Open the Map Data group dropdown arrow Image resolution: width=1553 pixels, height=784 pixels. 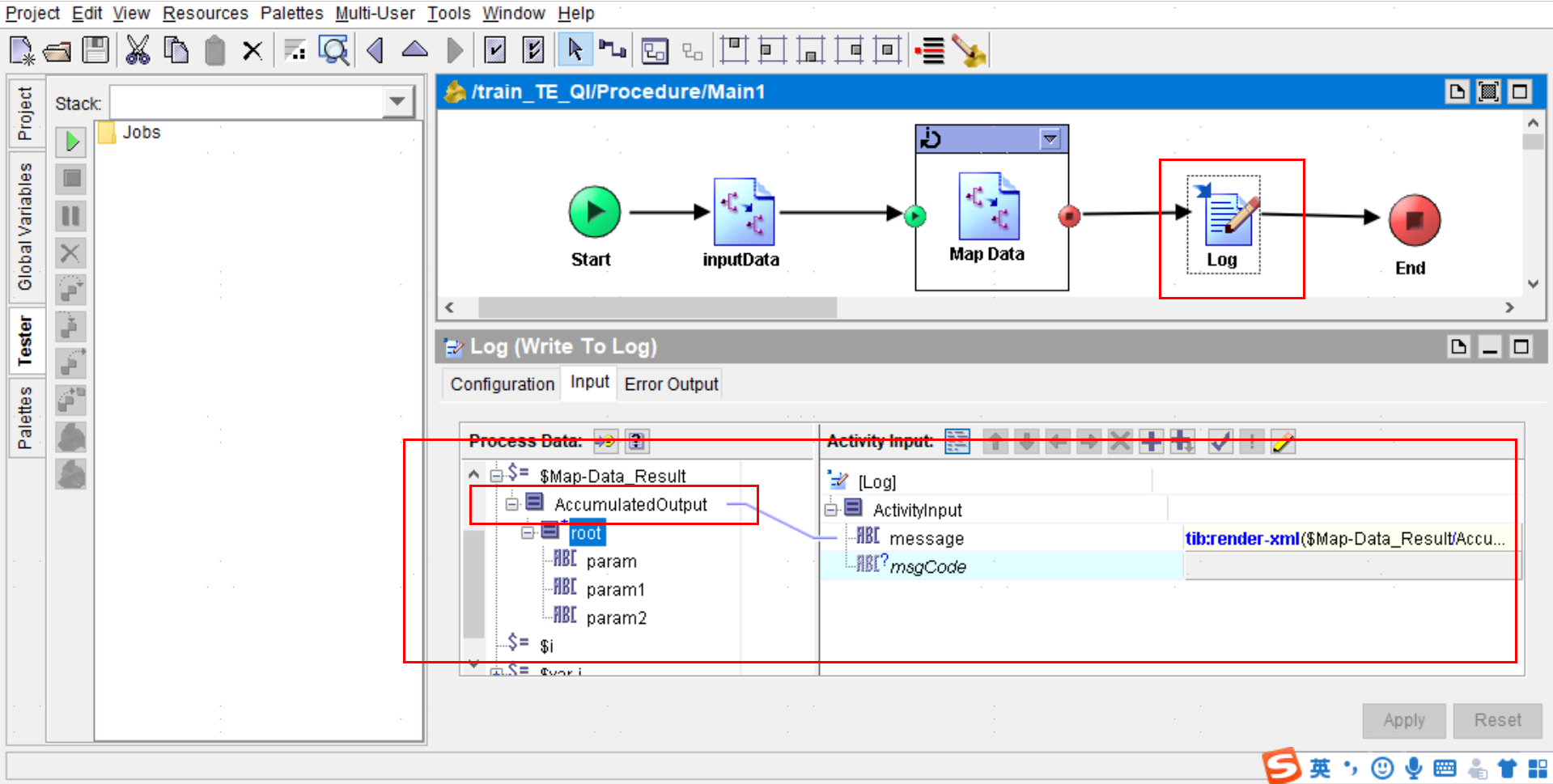1050,138
